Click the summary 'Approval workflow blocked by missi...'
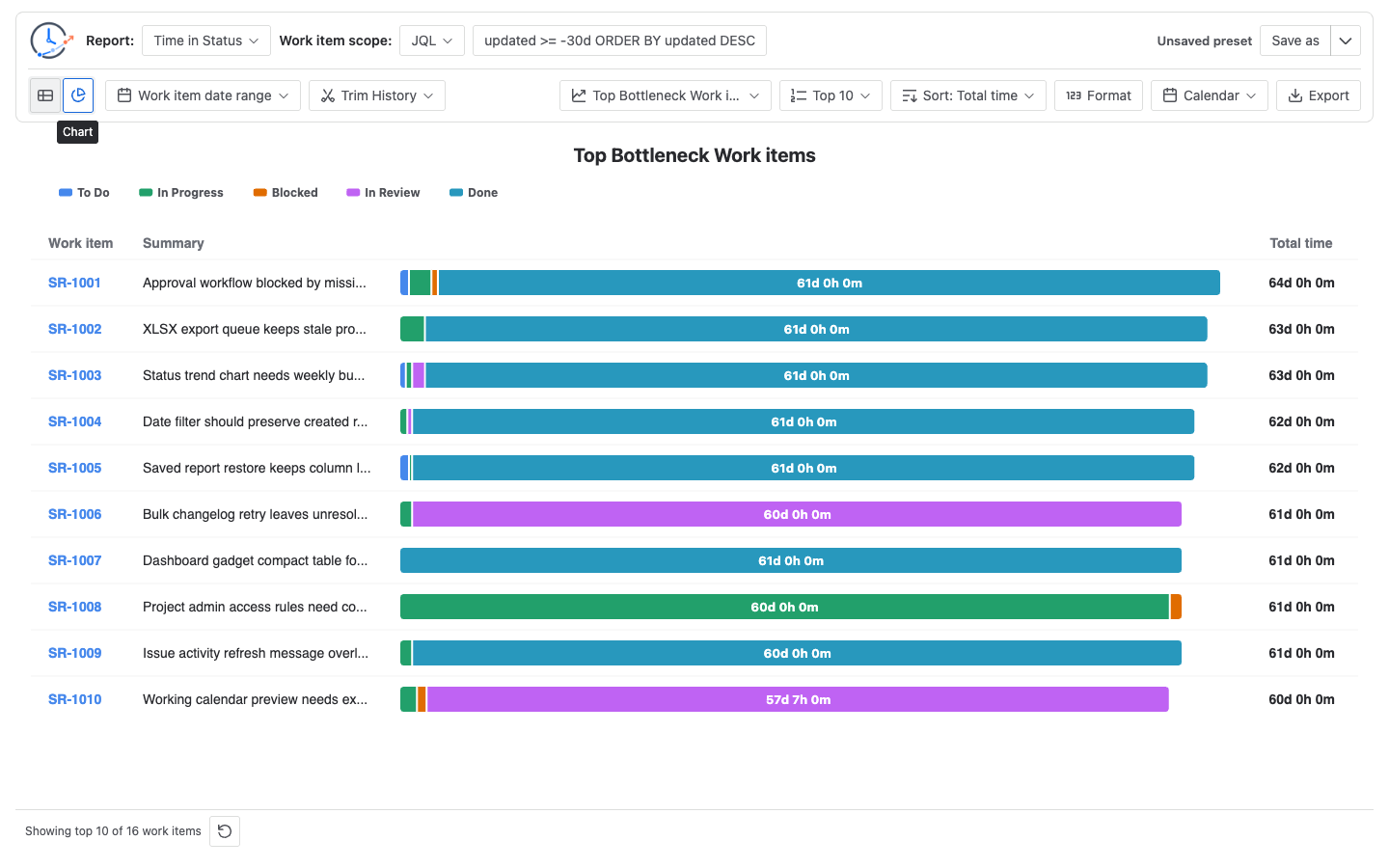Image resolution: width=1389 pixels, height=868 pixels. (x=255, y=283)
